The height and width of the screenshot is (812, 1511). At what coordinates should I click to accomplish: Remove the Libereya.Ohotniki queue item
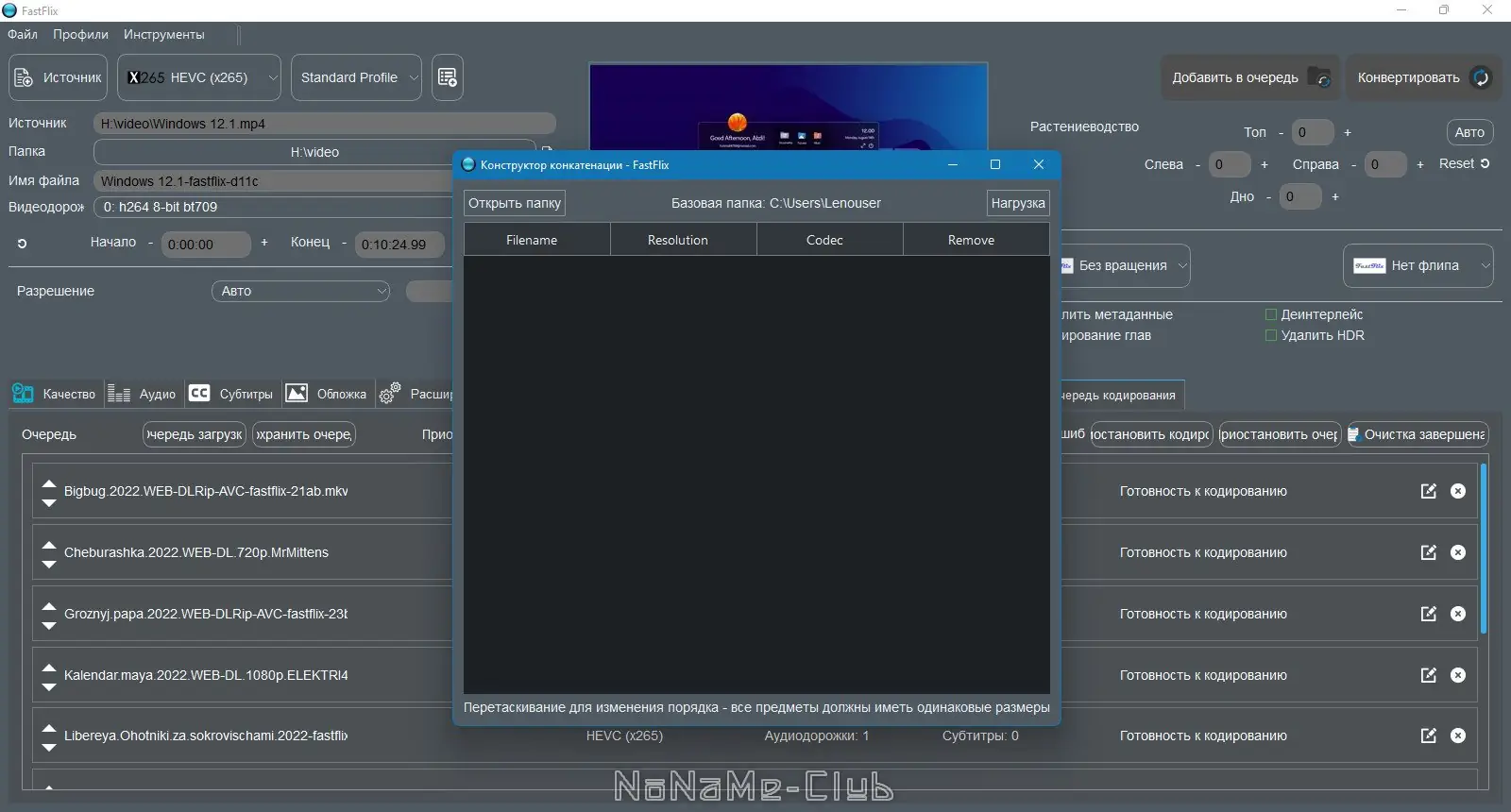(x=1458, y=736)
